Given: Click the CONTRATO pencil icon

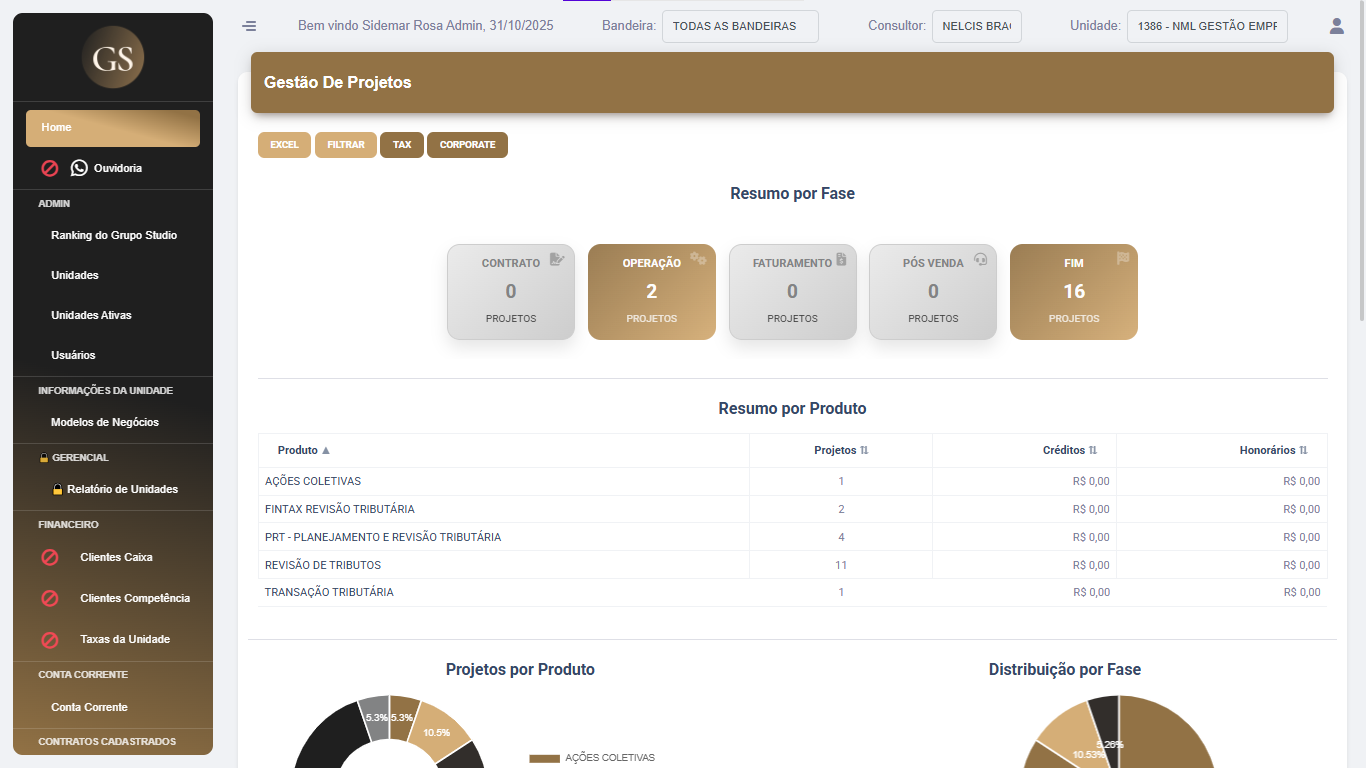Looking at the screenshot, I should coord(559,257).
